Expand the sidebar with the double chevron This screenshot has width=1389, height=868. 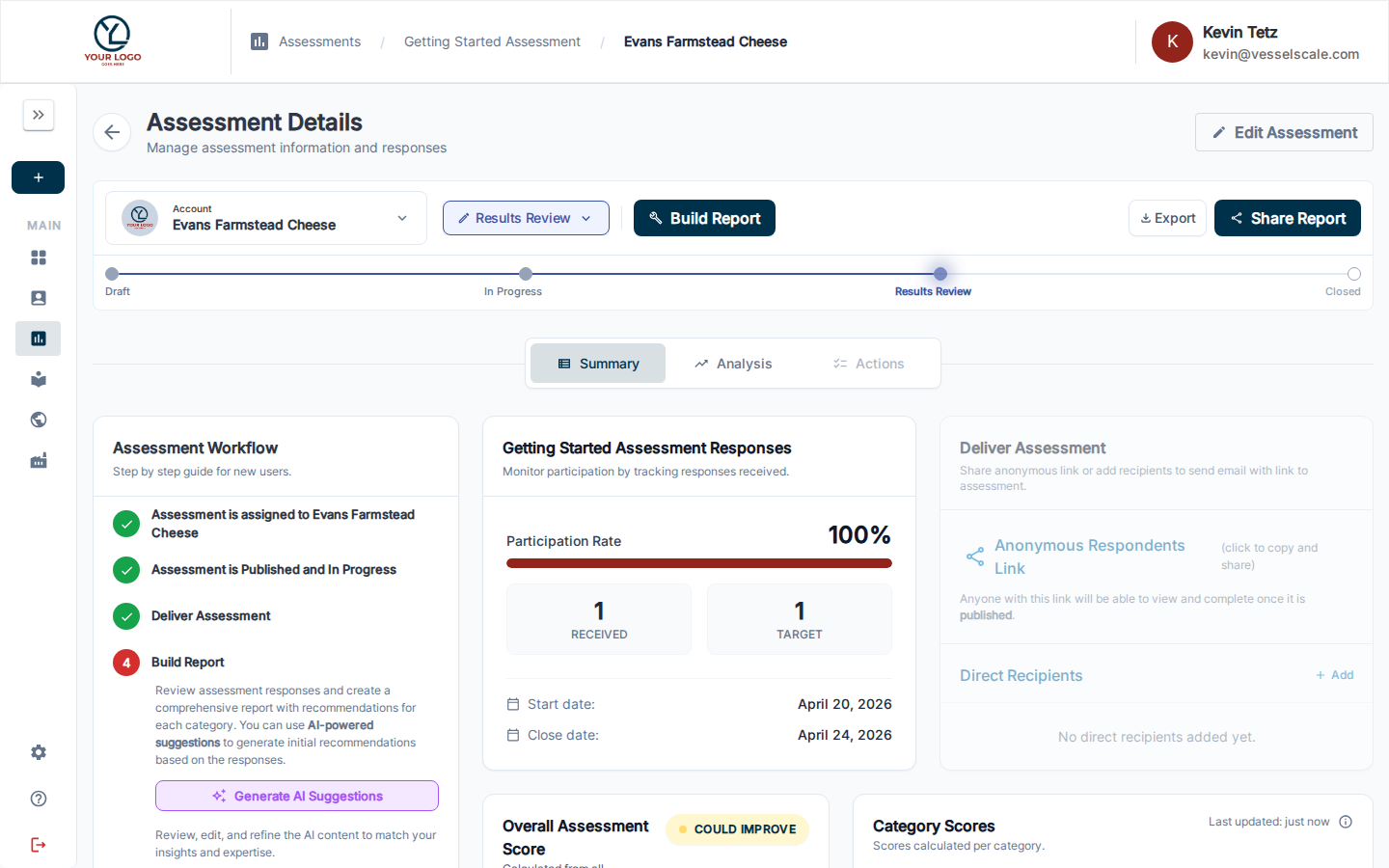coord(39,115)
